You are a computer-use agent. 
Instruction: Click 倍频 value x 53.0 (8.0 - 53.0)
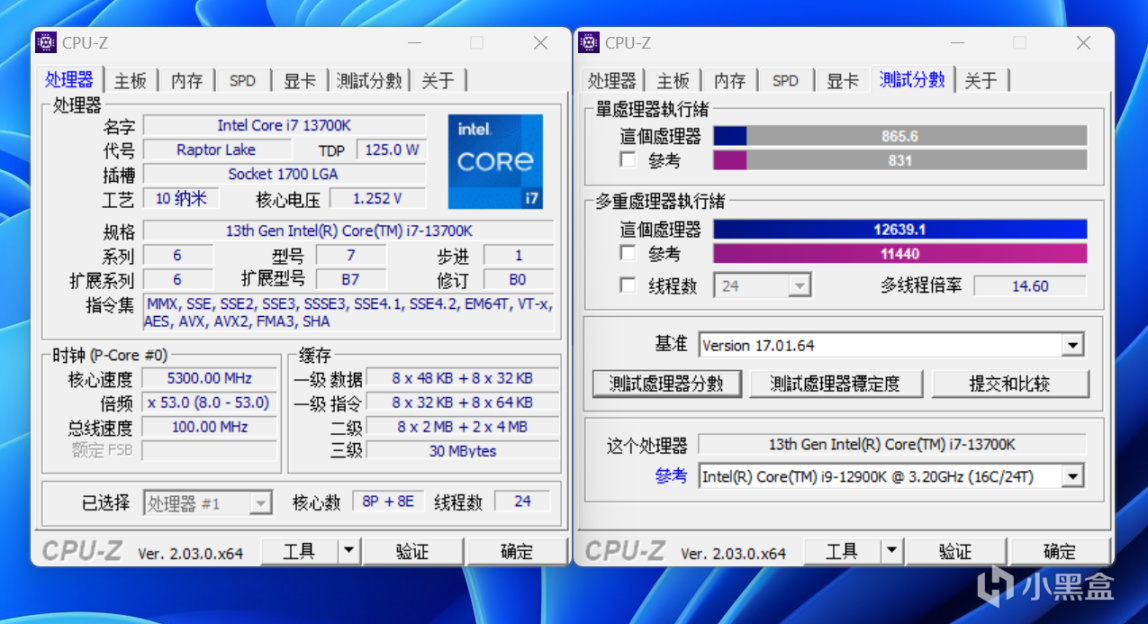point(209,402)
